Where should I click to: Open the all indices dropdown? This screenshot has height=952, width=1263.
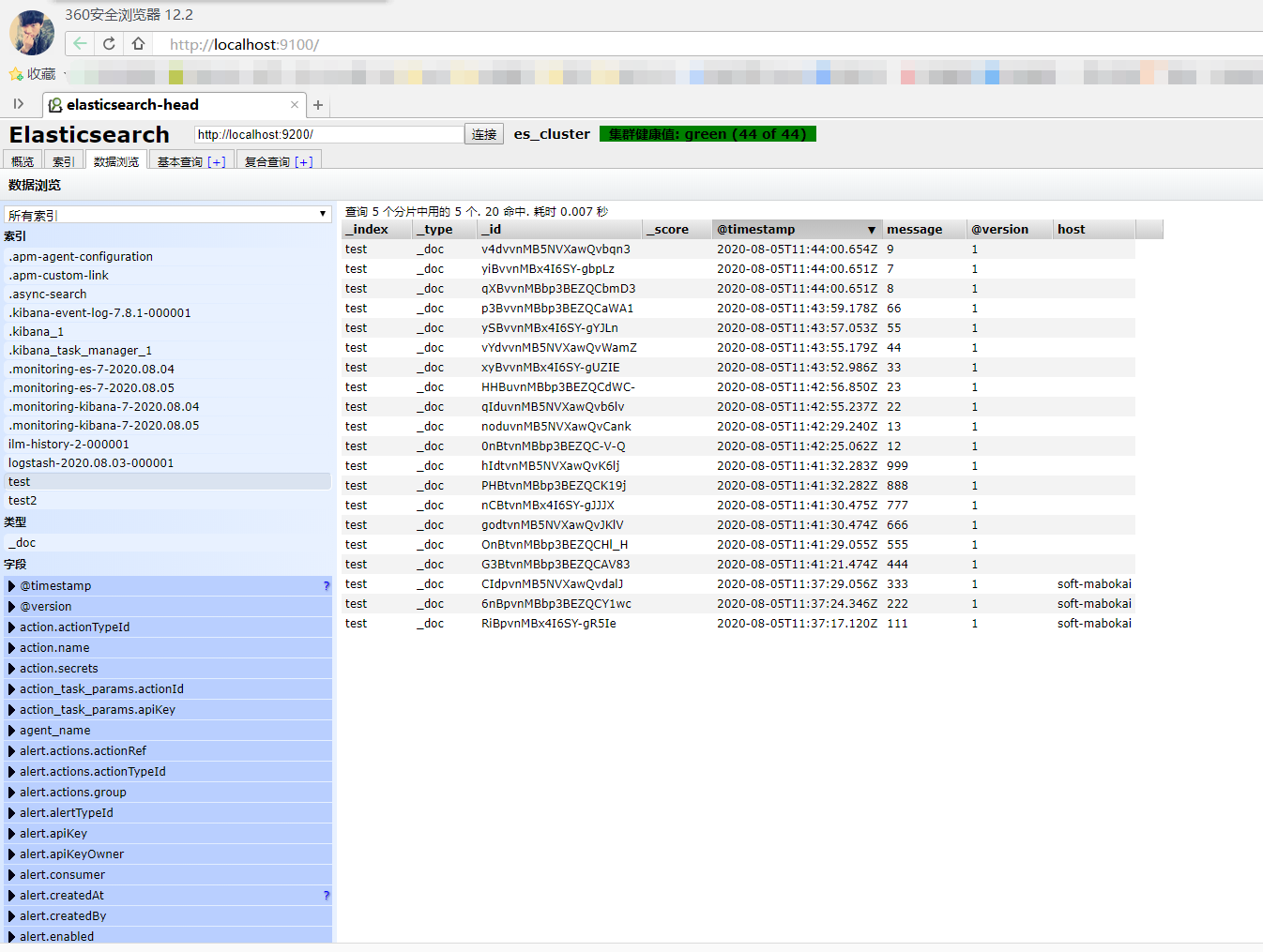pos(168,215)
